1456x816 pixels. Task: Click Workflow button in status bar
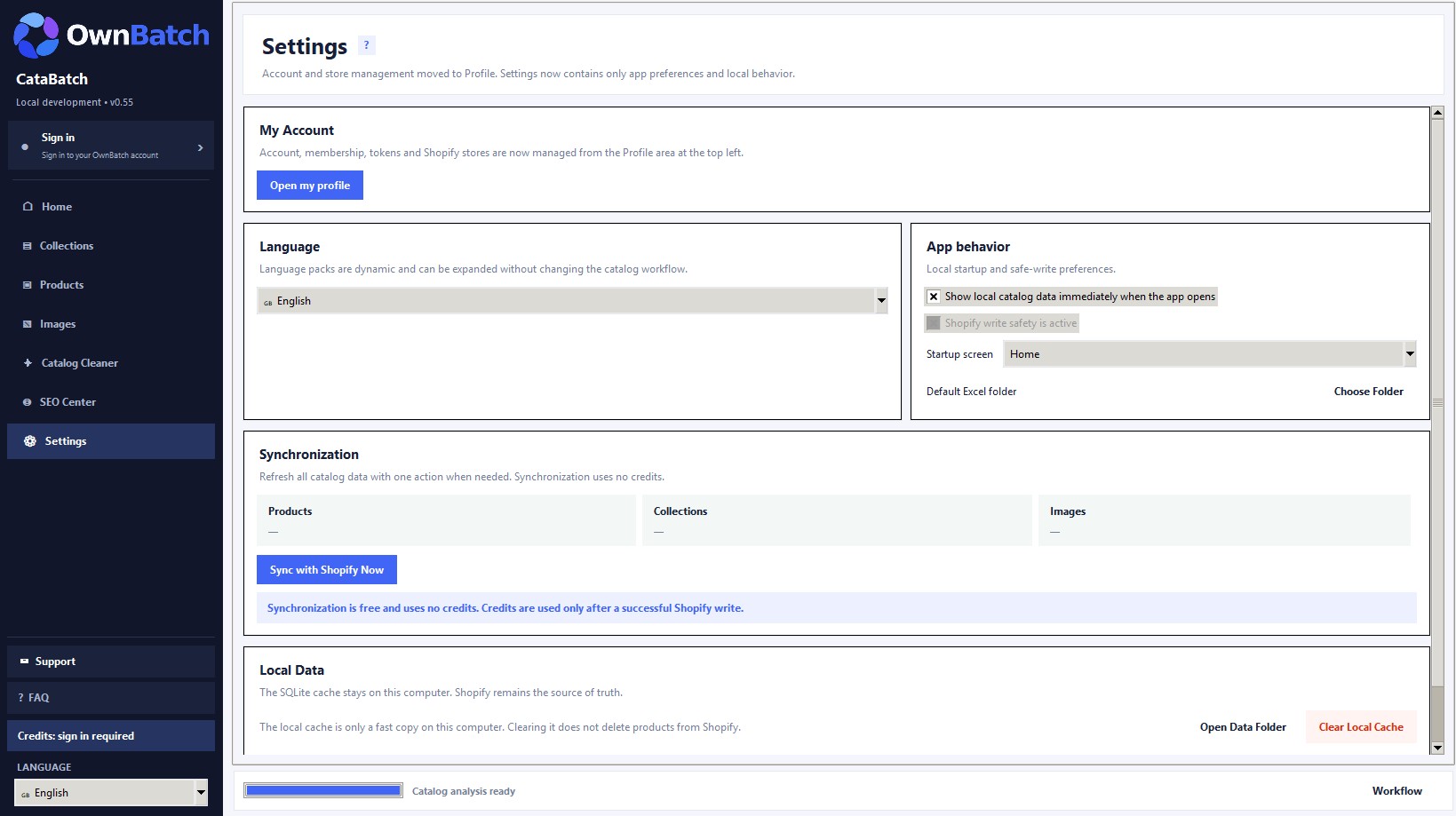coord(1396,791)
